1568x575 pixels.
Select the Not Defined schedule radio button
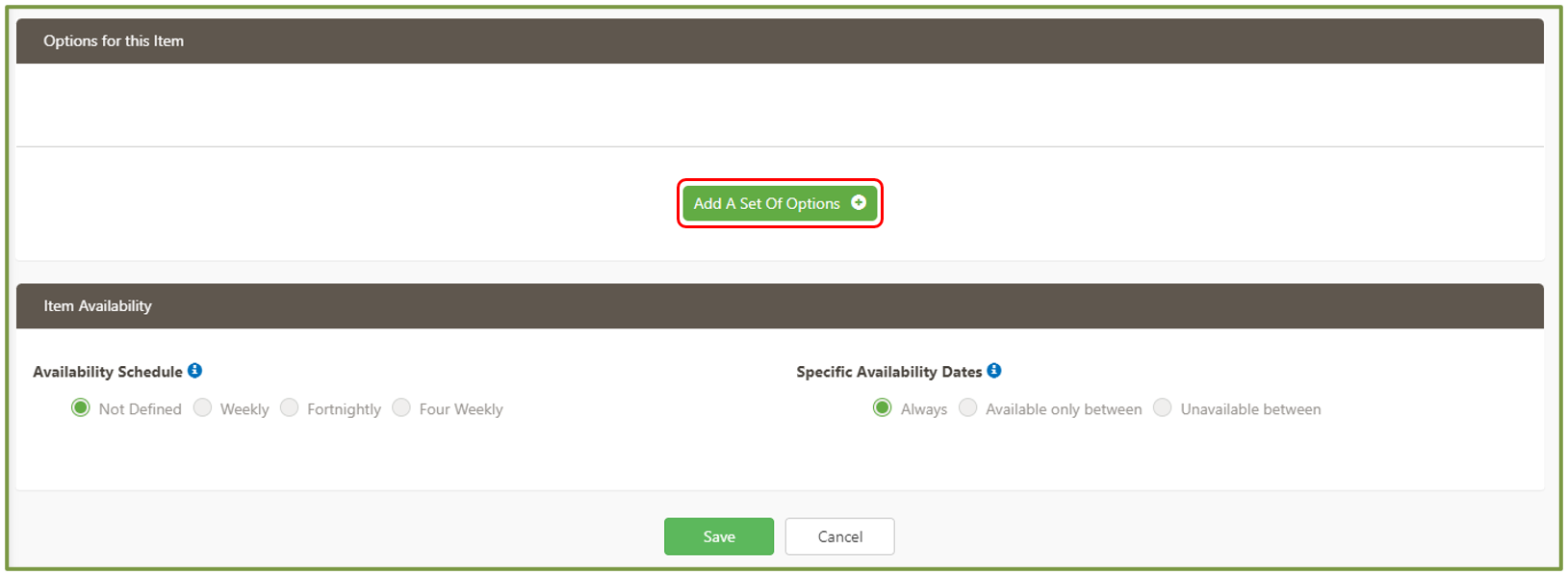coord(81,408)
